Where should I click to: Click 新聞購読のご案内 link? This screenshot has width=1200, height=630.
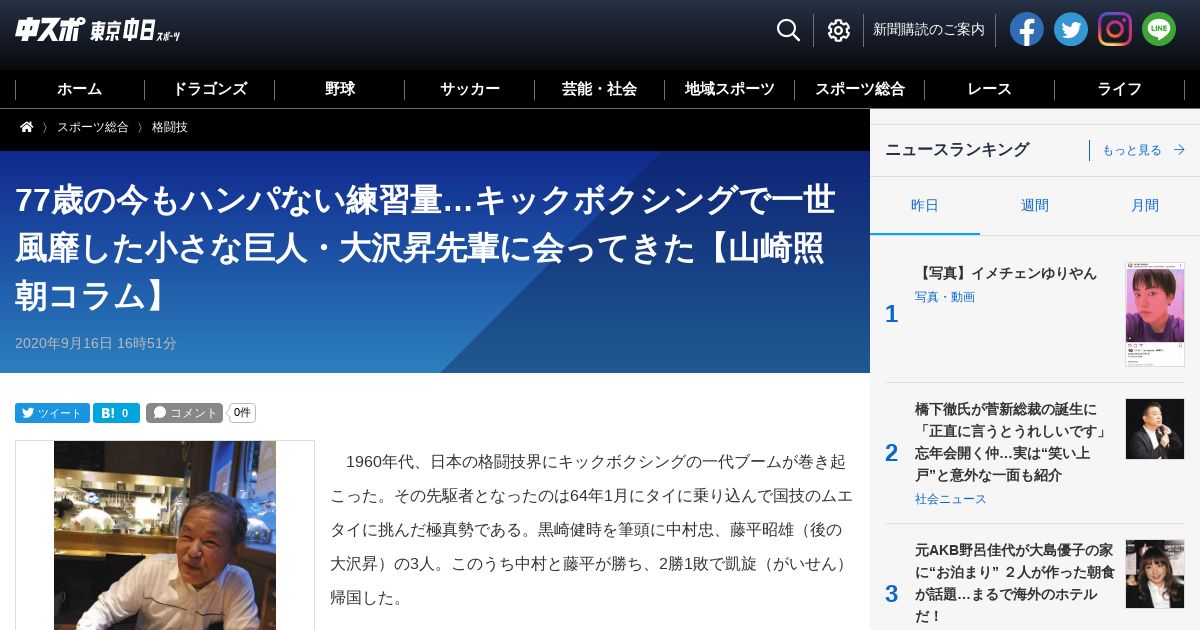pyautogui.click(x=929, y=30)
